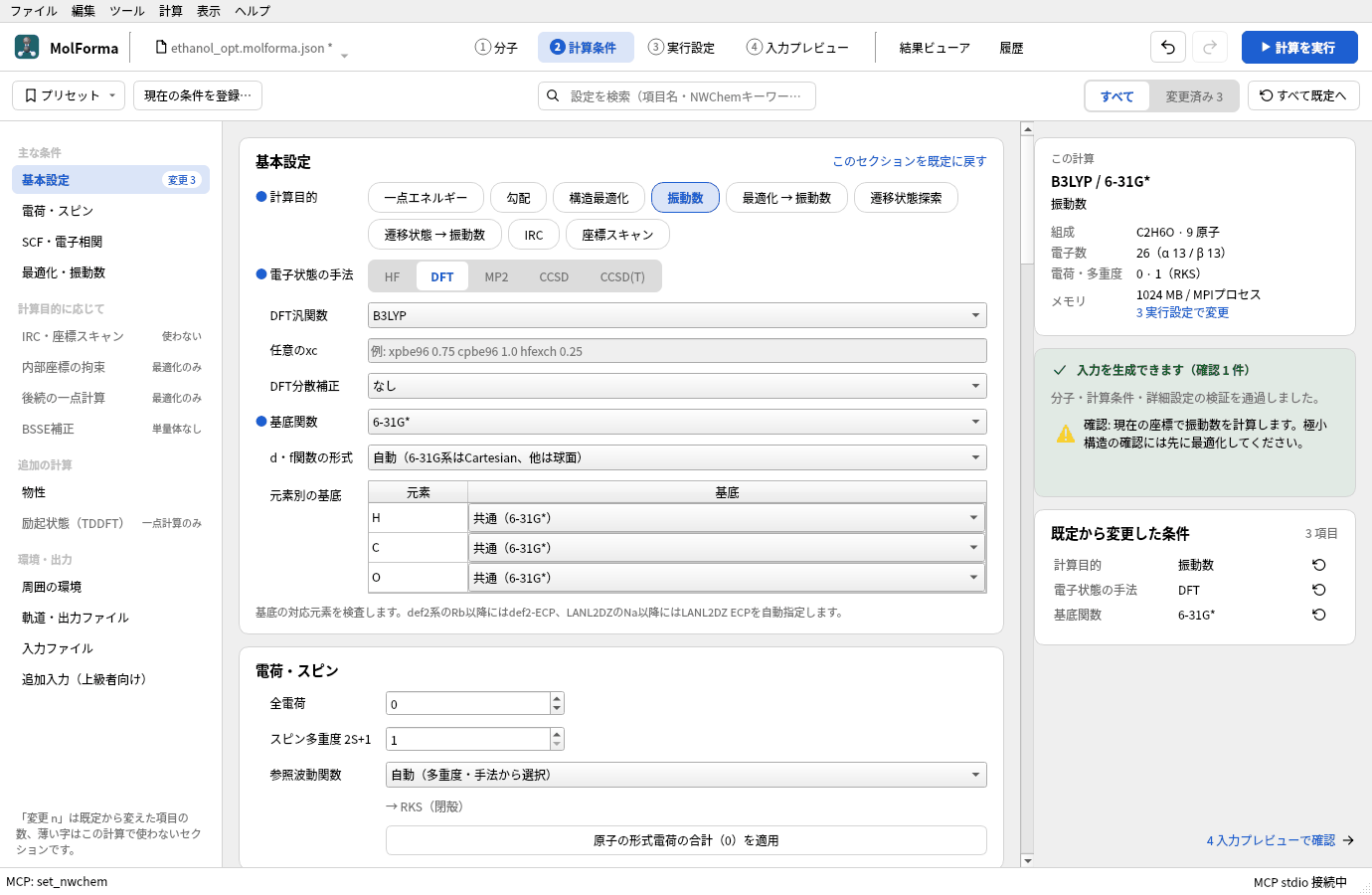1372x895 pixels.
Task: Open the ツール menu
Action: click(127, 11)
